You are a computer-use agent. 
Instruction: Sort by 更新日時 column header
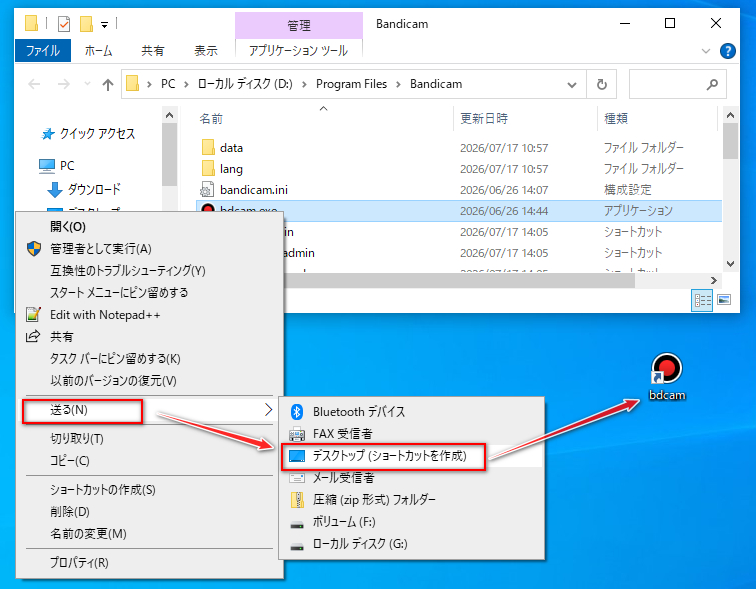pos(525,119)
